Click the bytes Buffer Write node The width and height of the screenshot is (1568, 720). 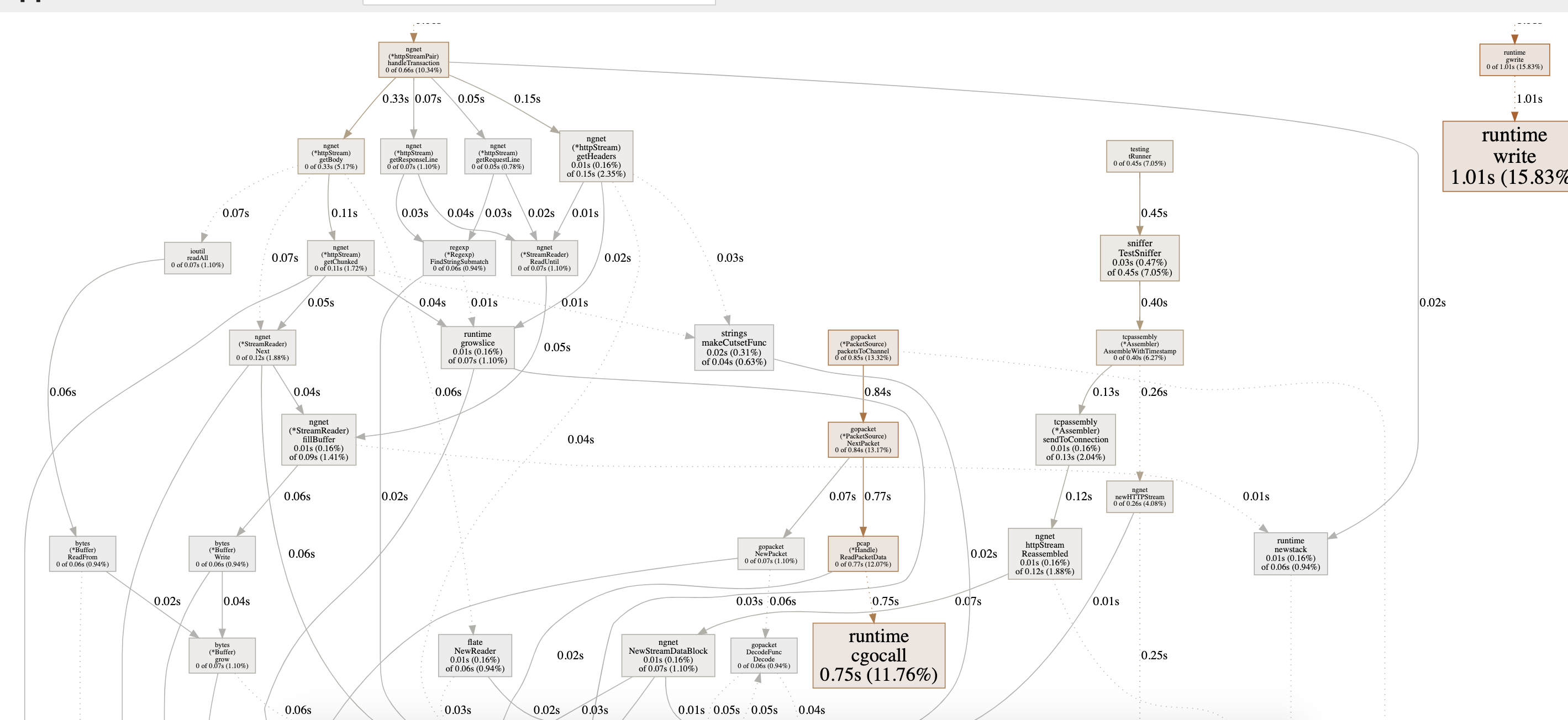222,553
